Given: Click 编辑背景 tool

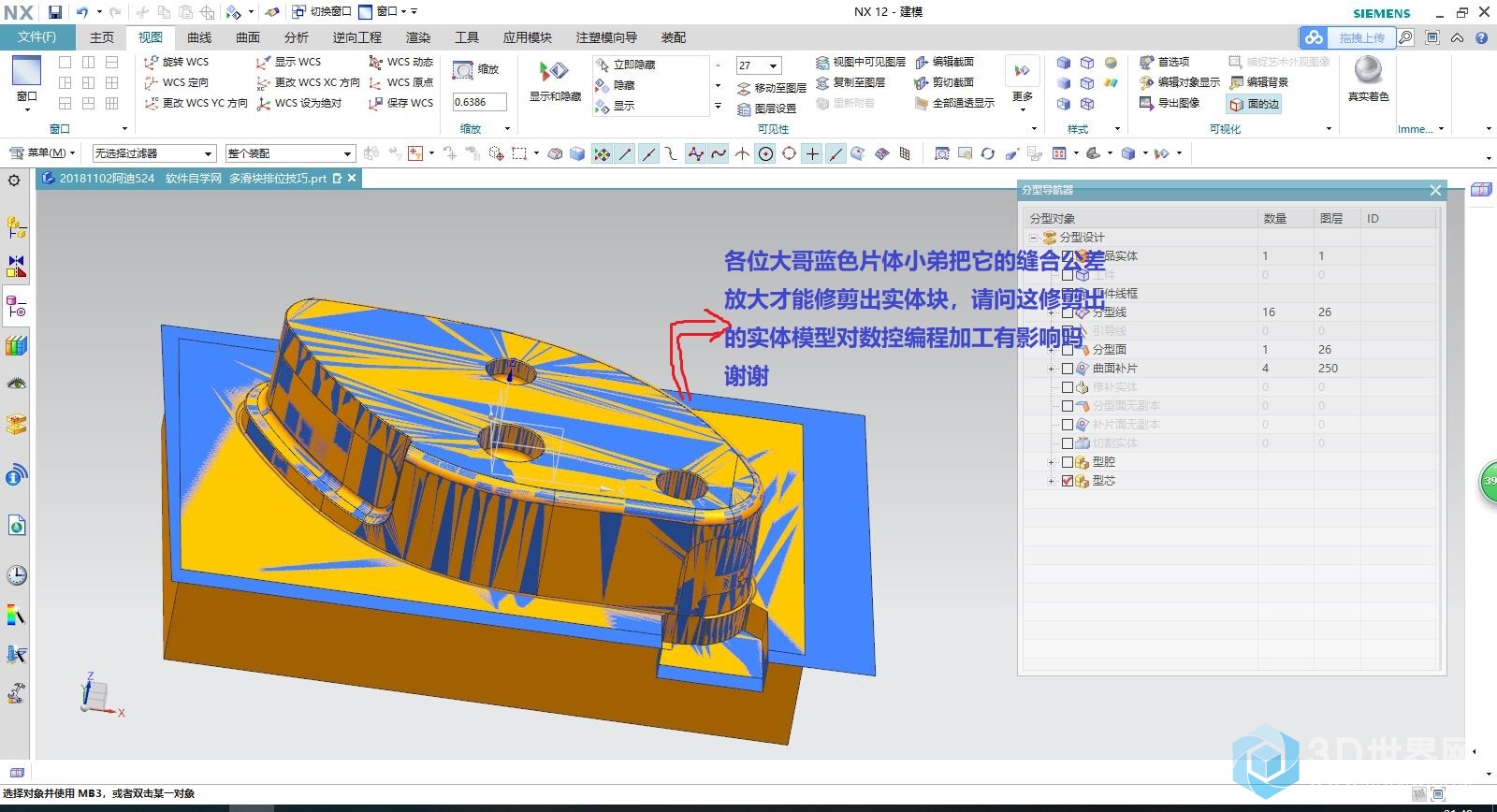Looking at the screenshot, I should (1258, 82).
